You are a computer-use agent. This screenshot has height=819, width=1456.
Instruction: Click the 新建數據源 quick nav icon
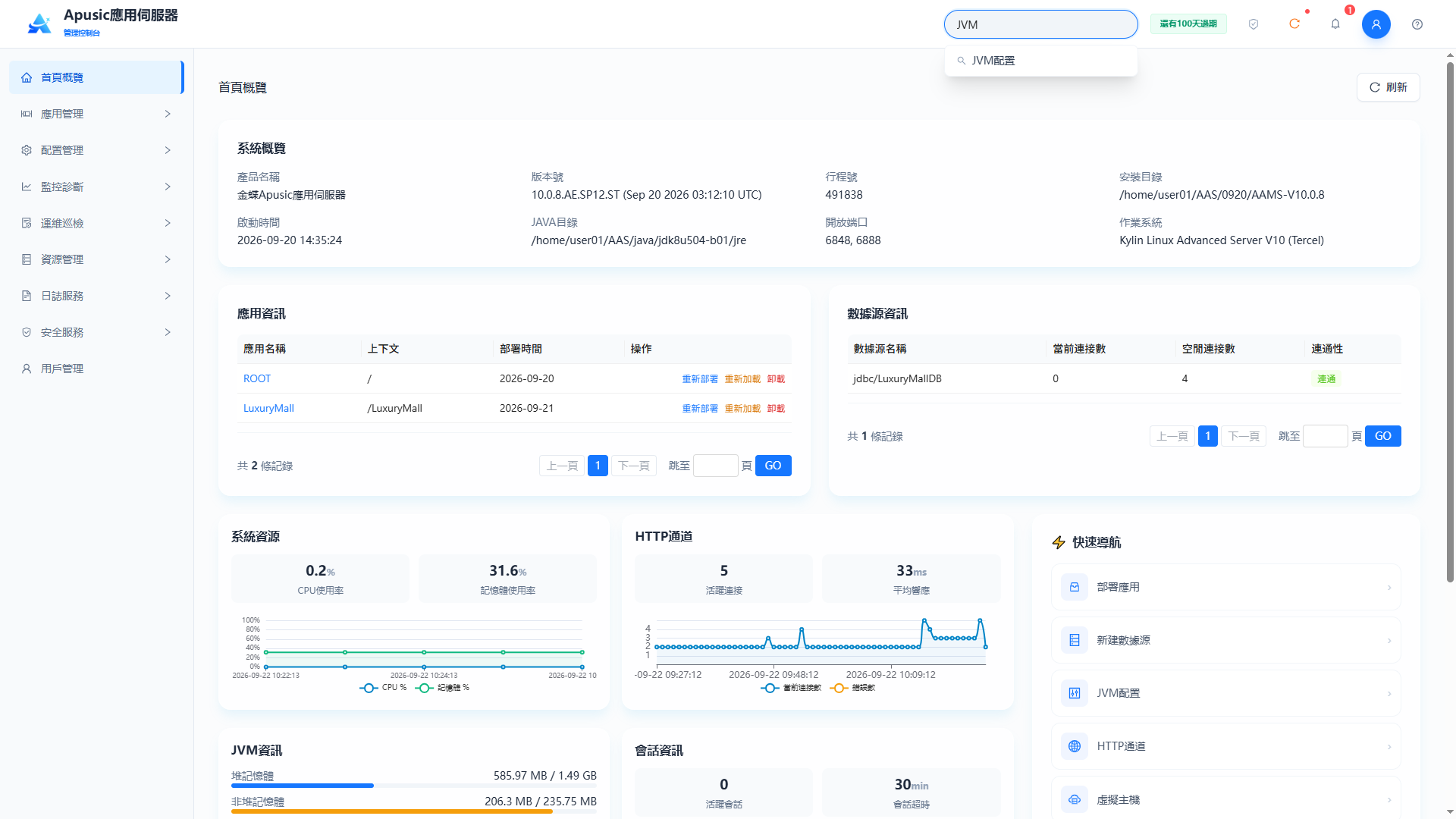1075,640
